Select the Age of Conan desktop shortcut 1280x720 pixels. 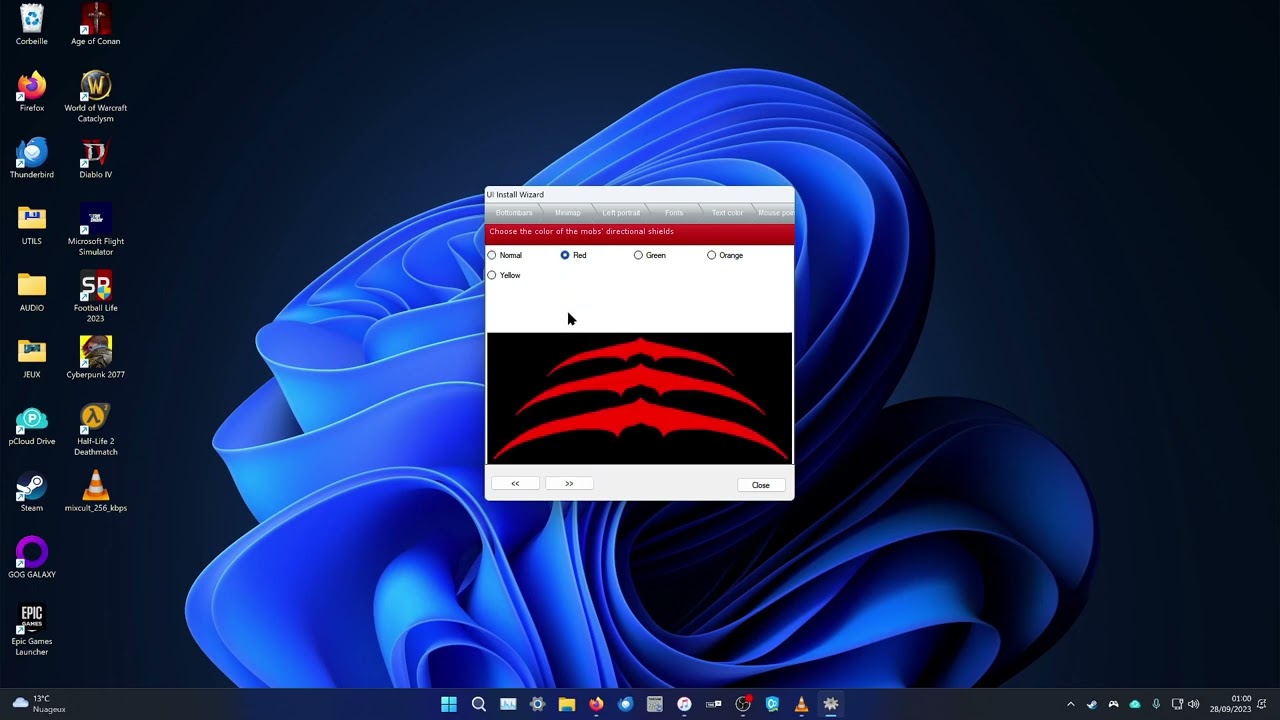tap(96, 26)
